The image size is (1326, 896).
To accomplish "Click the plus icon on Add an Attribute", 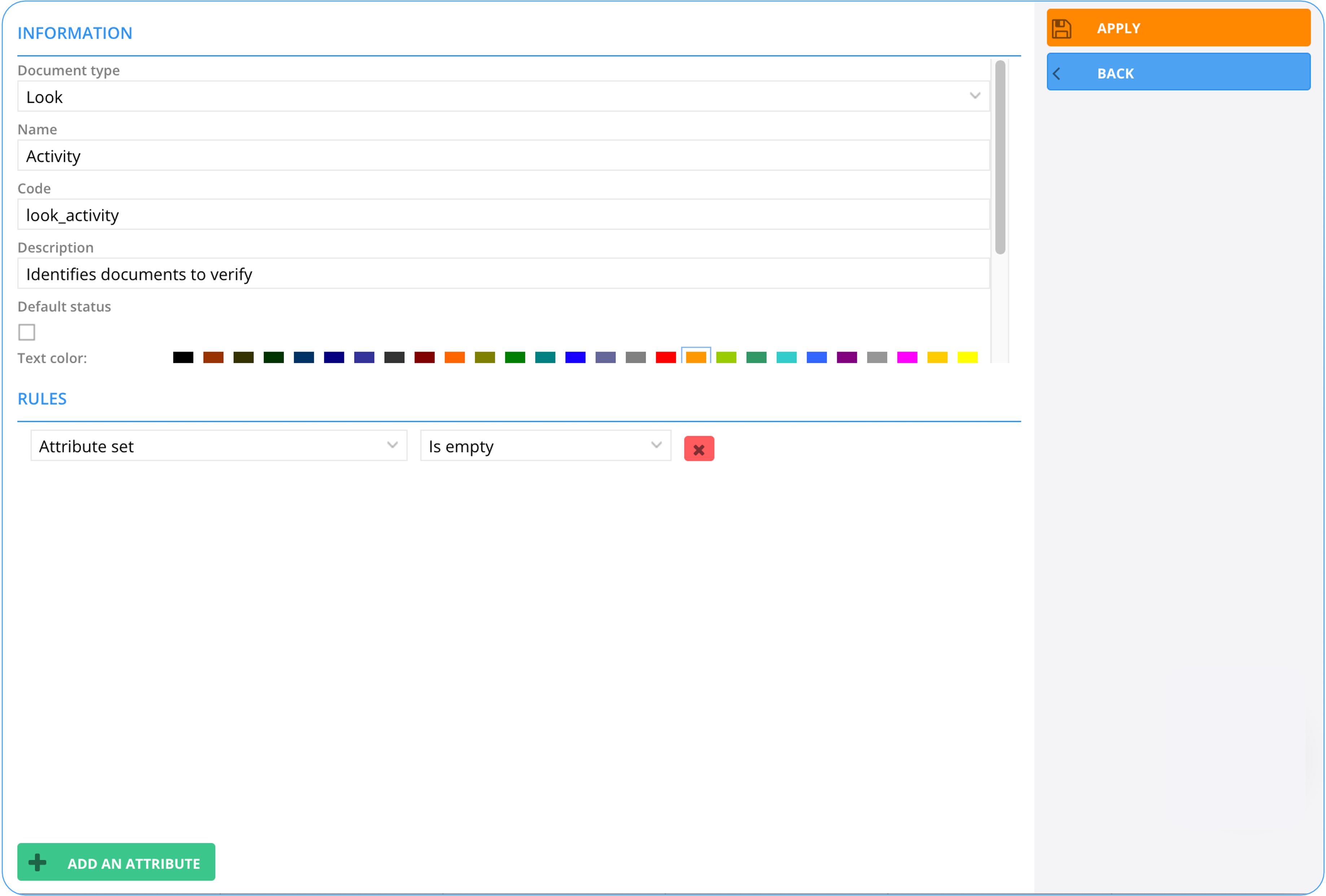I will 38,862.
